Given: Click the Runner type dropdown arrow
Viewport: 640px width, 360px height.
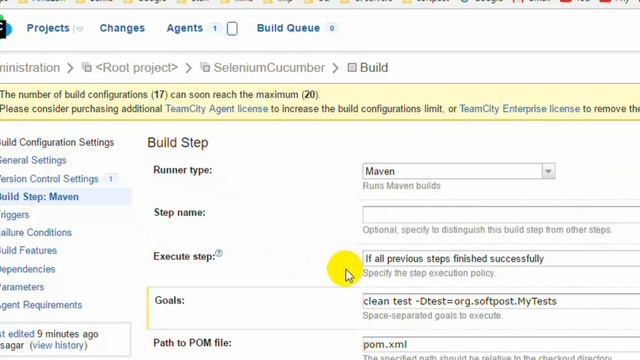Looking at the screenshot, I should point(548,171).
